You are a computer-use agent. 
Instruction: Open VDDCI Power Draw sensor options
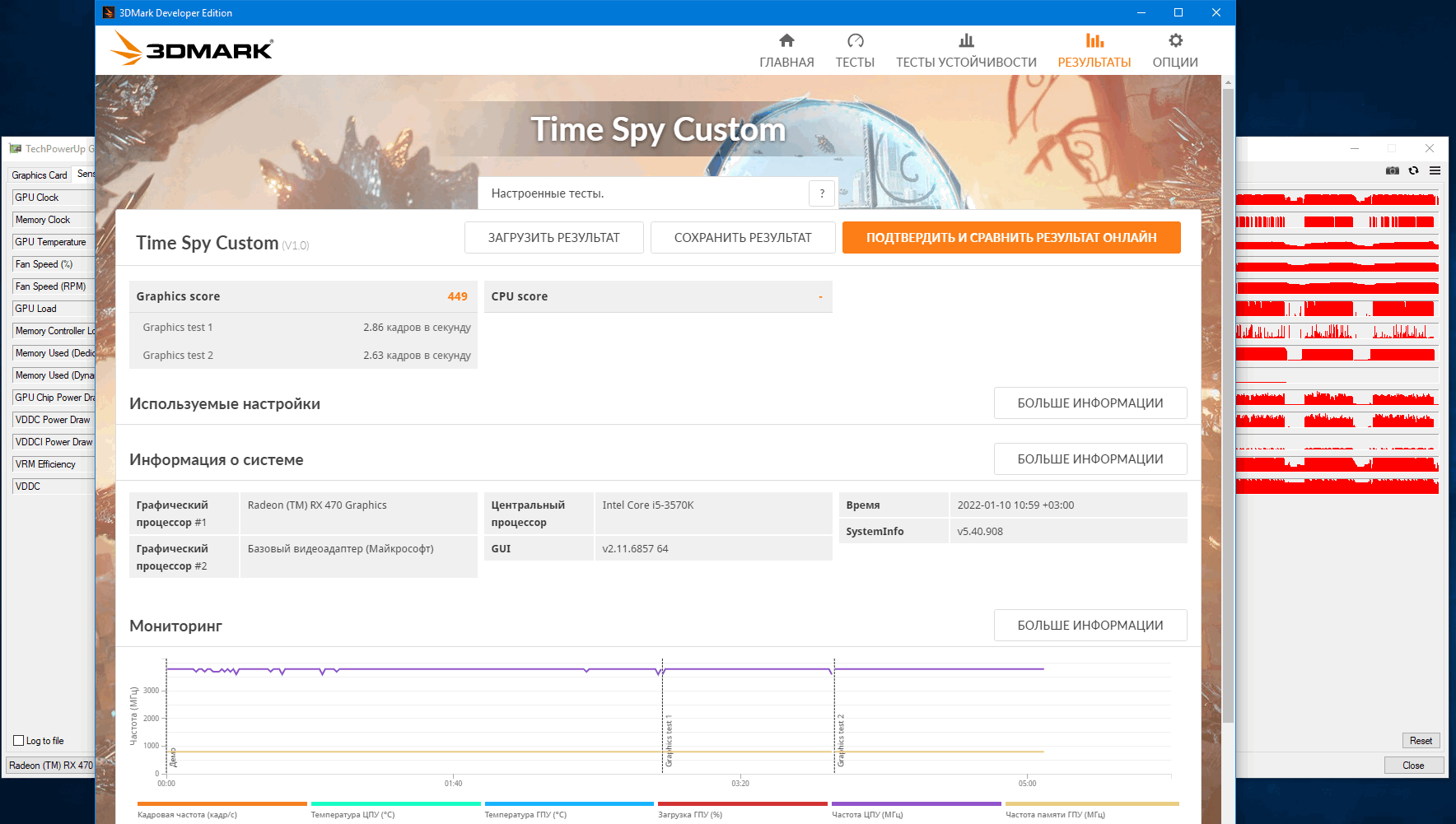(x=54, y=442)
